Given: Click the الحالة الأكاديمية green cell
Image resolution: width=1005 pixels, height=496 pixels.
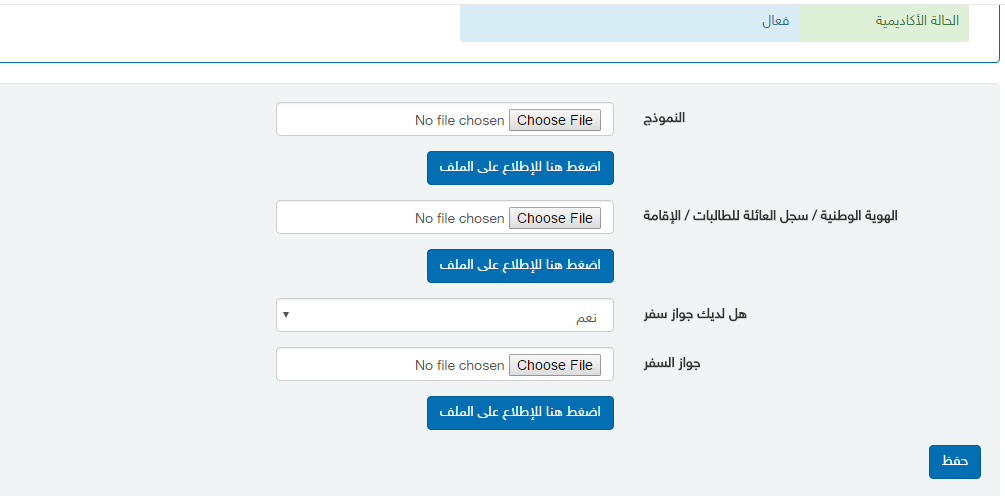Looking at the screenshot, I should (884, 23).
